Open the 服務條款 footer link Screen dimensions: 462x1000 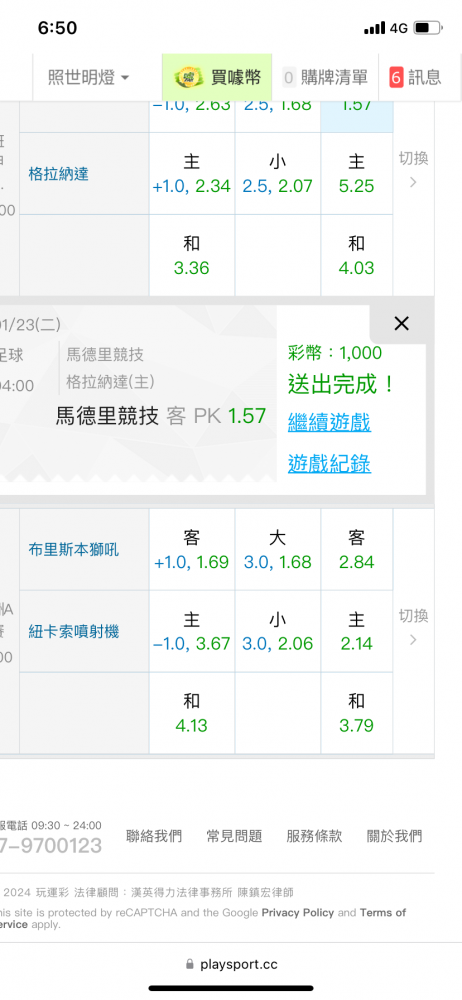coord(315,836)
